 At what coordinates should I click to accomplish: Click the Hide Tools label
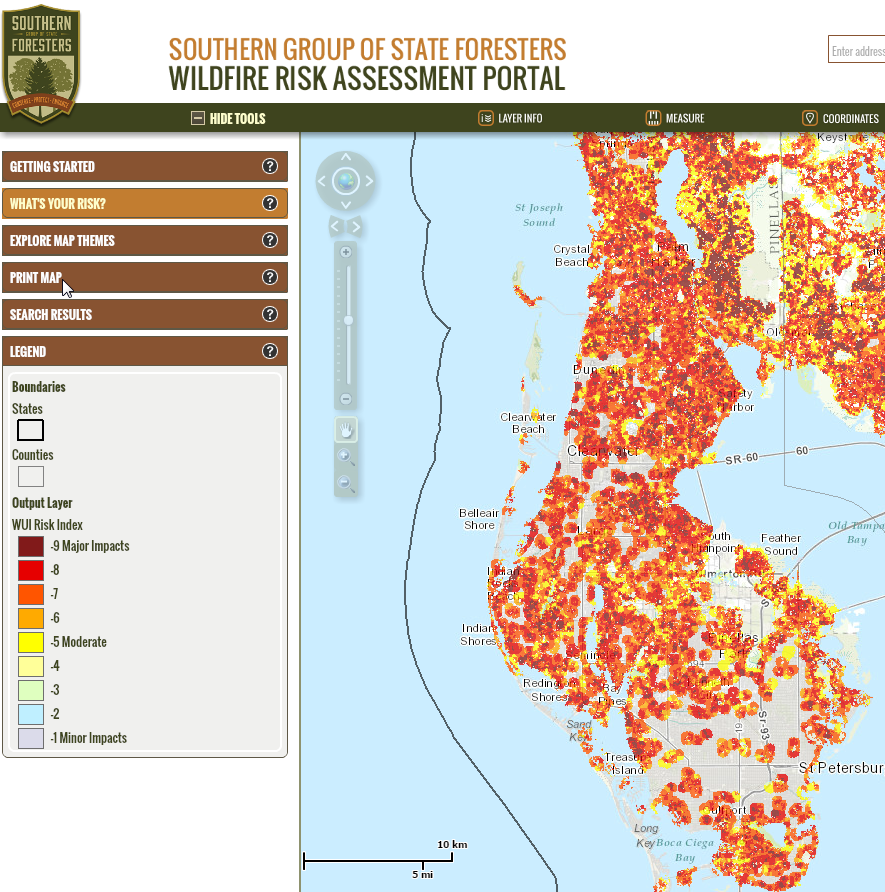point(237,118)
